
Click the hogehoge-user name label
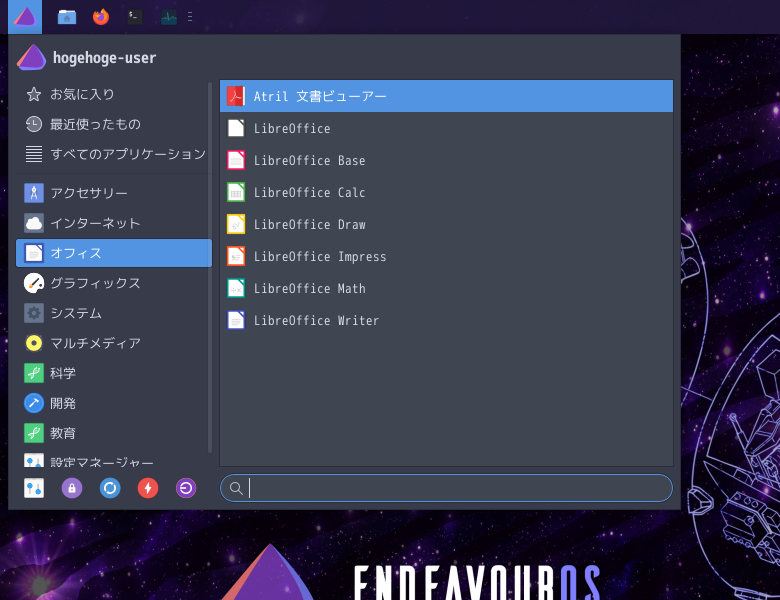click(104, 58)
